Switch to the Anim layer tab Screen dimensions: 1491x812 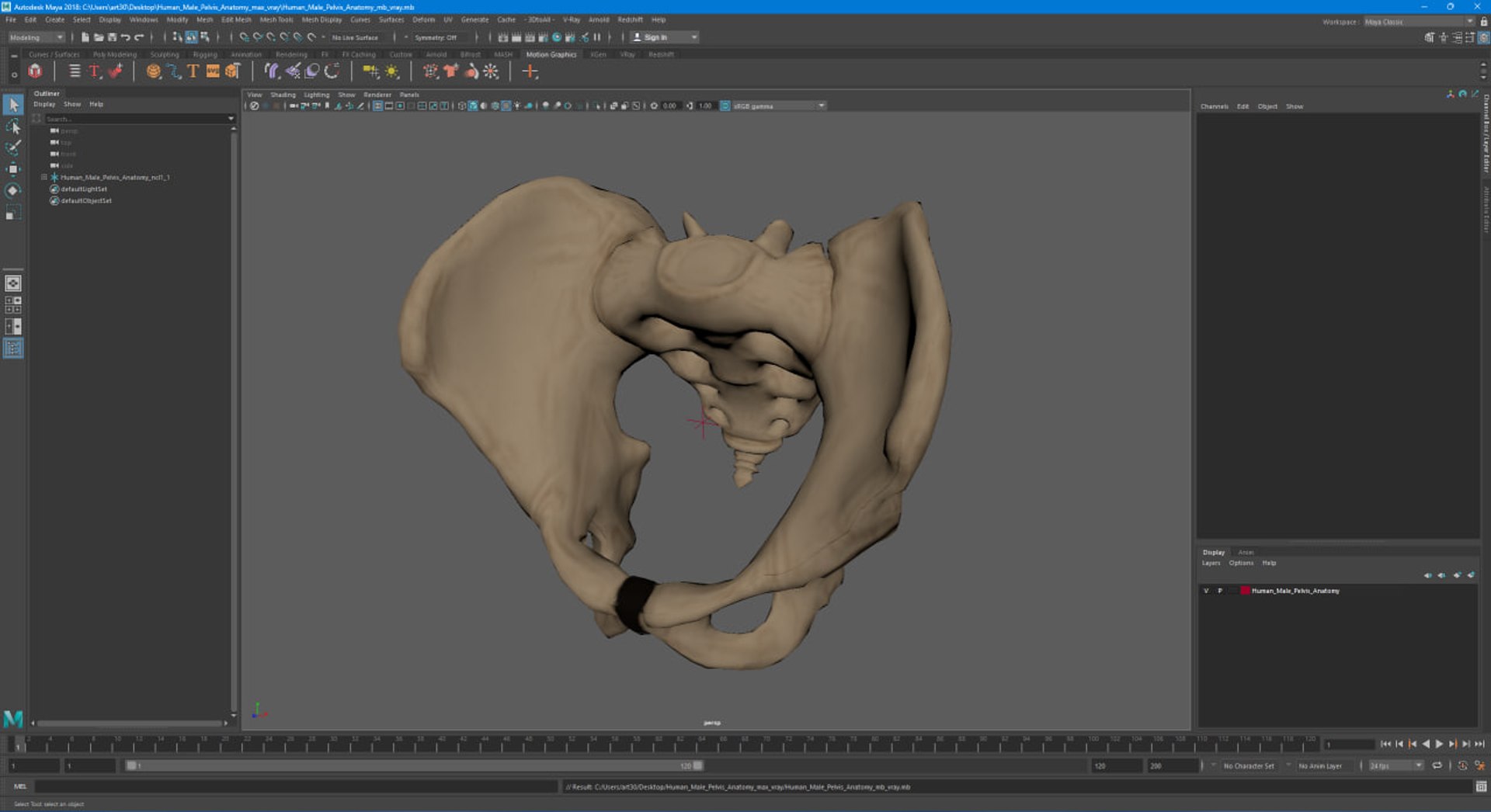click(x=1246, y=553)
